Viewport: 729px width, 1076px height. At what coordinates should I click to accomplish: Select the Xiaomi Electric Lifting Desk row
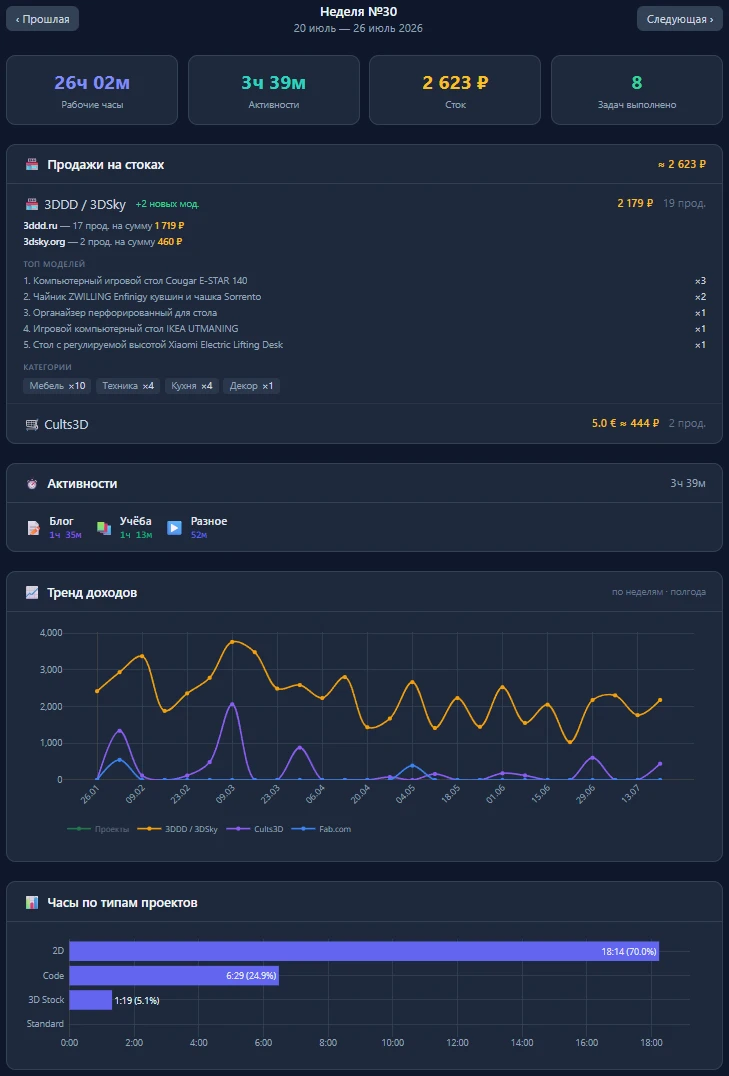tap(364, 344)
